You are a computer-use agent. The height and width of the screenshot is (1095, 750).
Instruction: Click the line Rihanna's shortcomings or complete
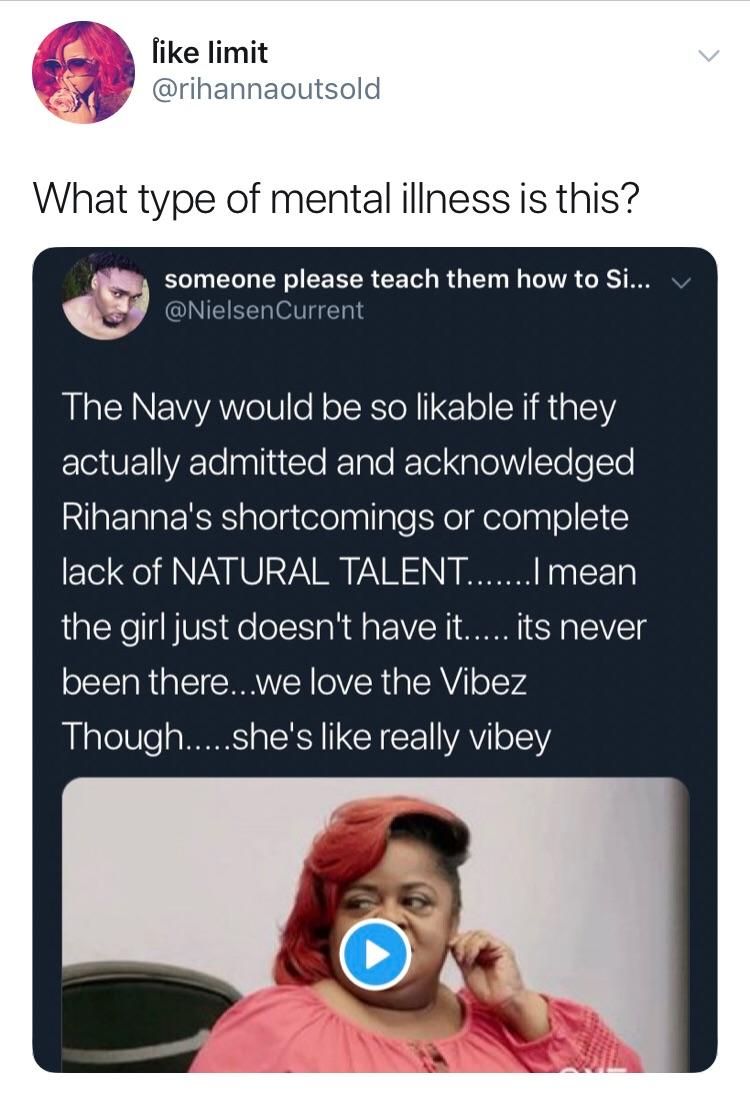(345, 517)
